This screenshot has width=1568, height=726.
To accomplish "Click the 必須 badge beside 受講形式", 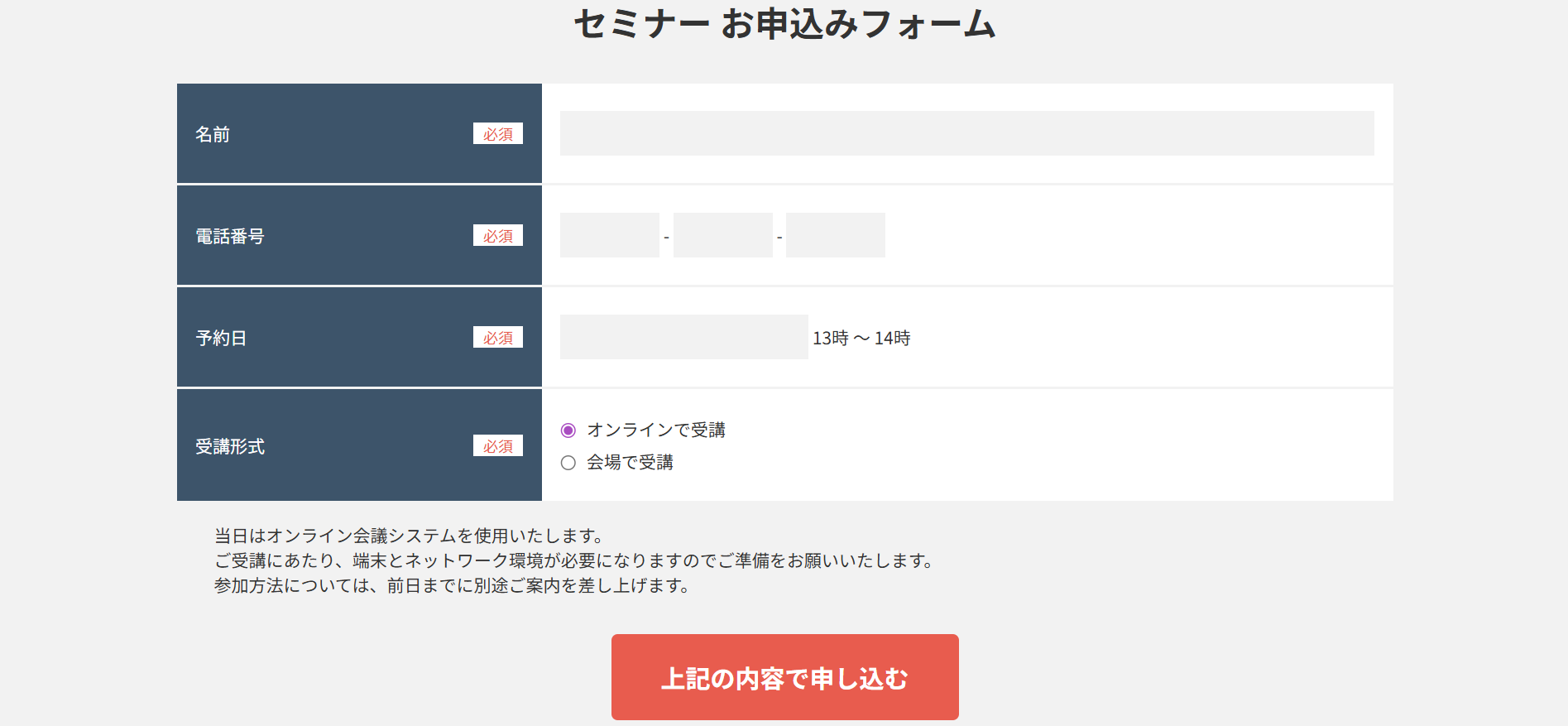I will pyautogui.click(x=497, y=446).
